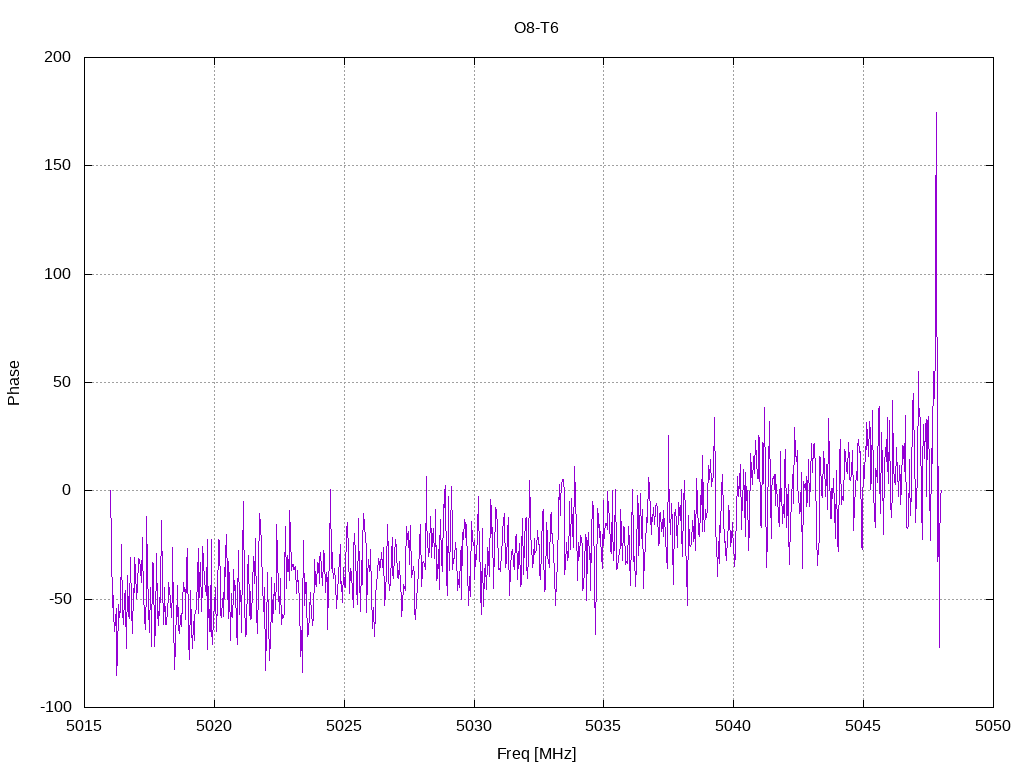Click the x-axis tick label 5025
The image size is (1024, 768).
click(x=344, y=726)
